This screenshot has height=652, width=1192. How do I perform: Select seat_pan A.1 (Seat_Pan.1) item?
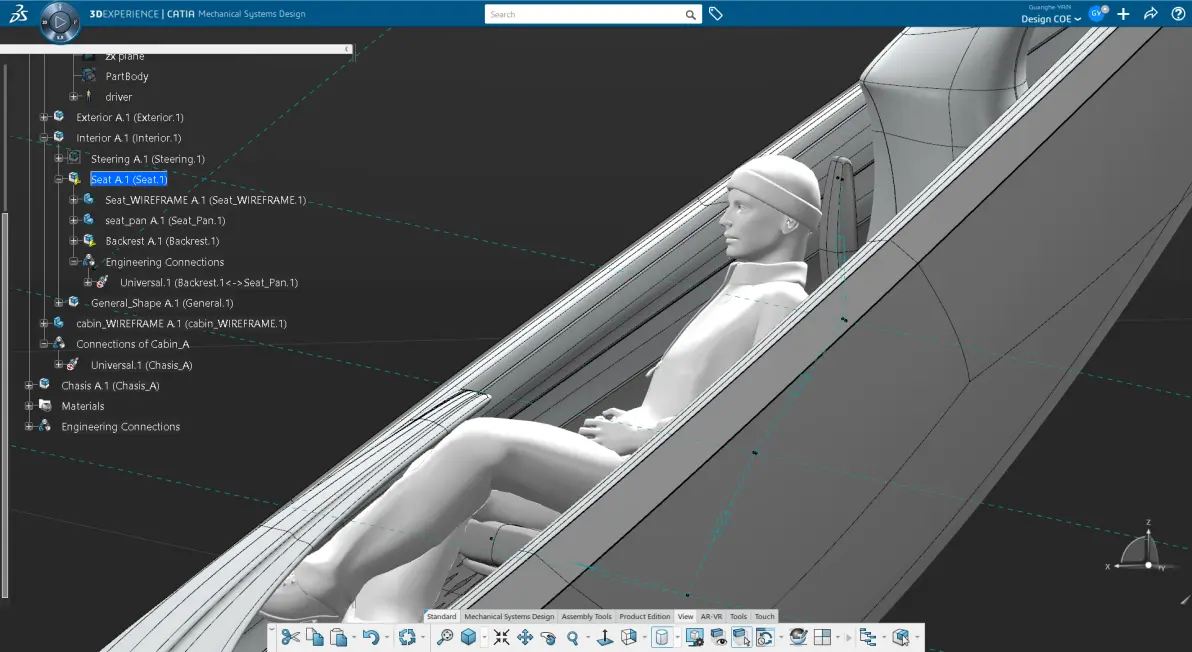pyautogui.click(x=165, y=220)
